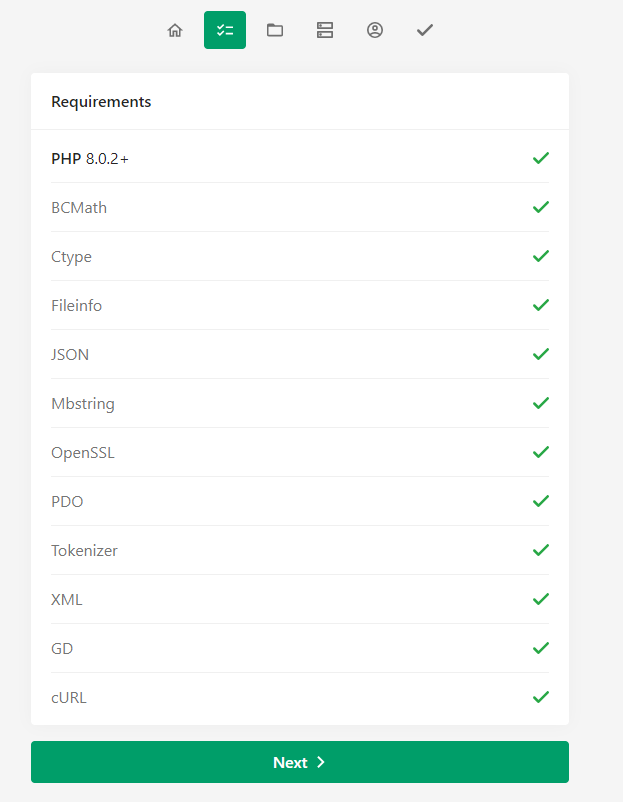Click the green check beside OpenSSL
This screenshot has height=802, width=623.
tap(541, 452)
